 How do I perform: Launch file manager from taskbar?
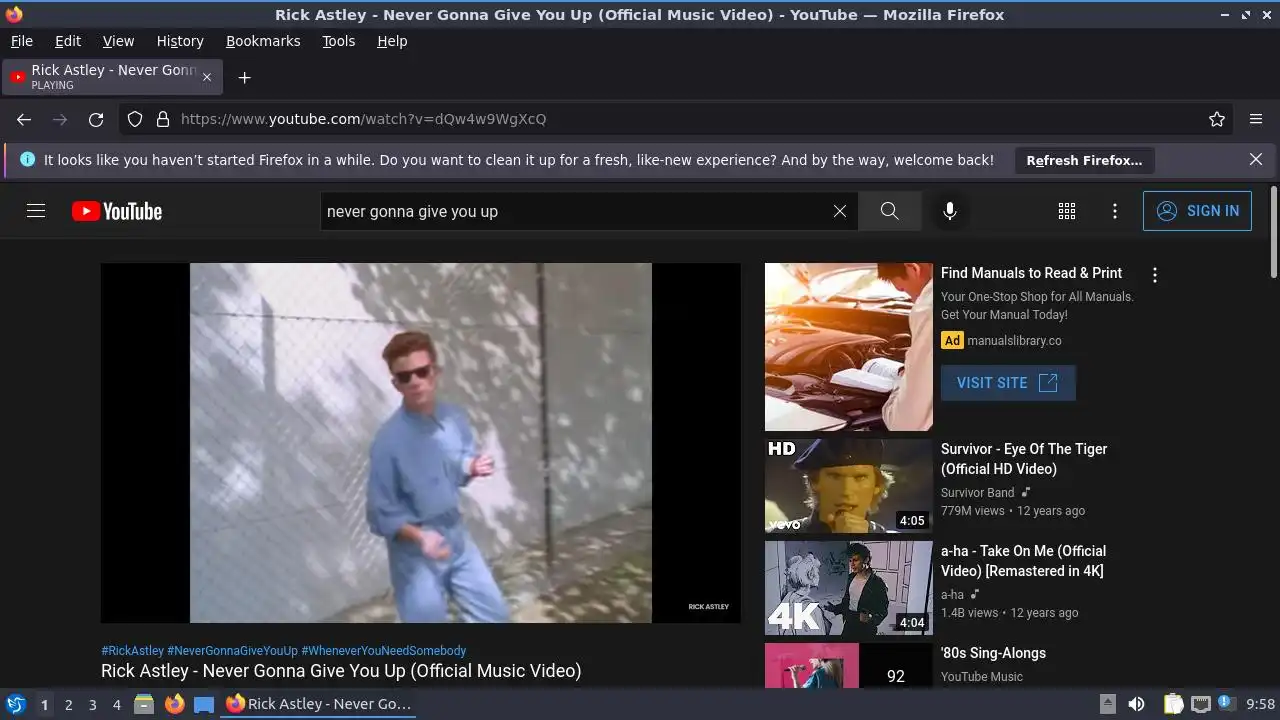tap(144, 704)
